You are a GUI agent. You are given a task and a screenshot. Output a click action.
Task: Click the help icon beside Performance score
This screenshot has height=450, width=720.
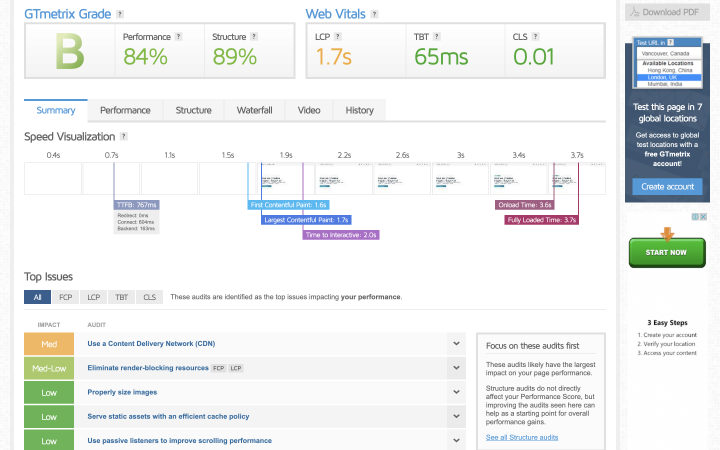click(x=179, y=37)
